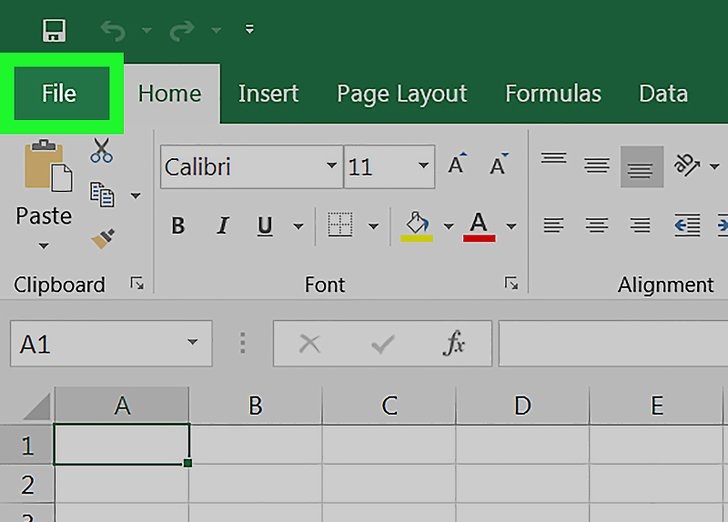Click the Save floppy disk icon
Viewport: 728px width, 522px height.
click(x=54, y=31)
